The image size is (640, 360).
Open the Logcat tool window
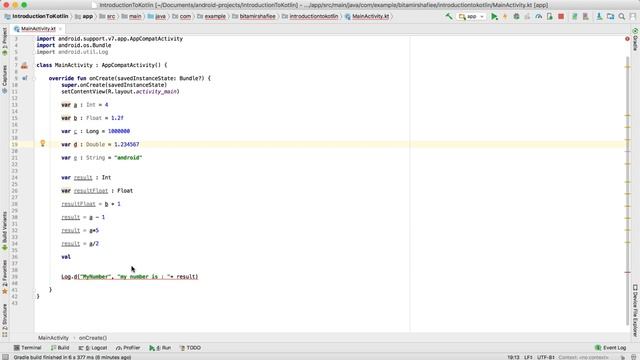(93, 348)
